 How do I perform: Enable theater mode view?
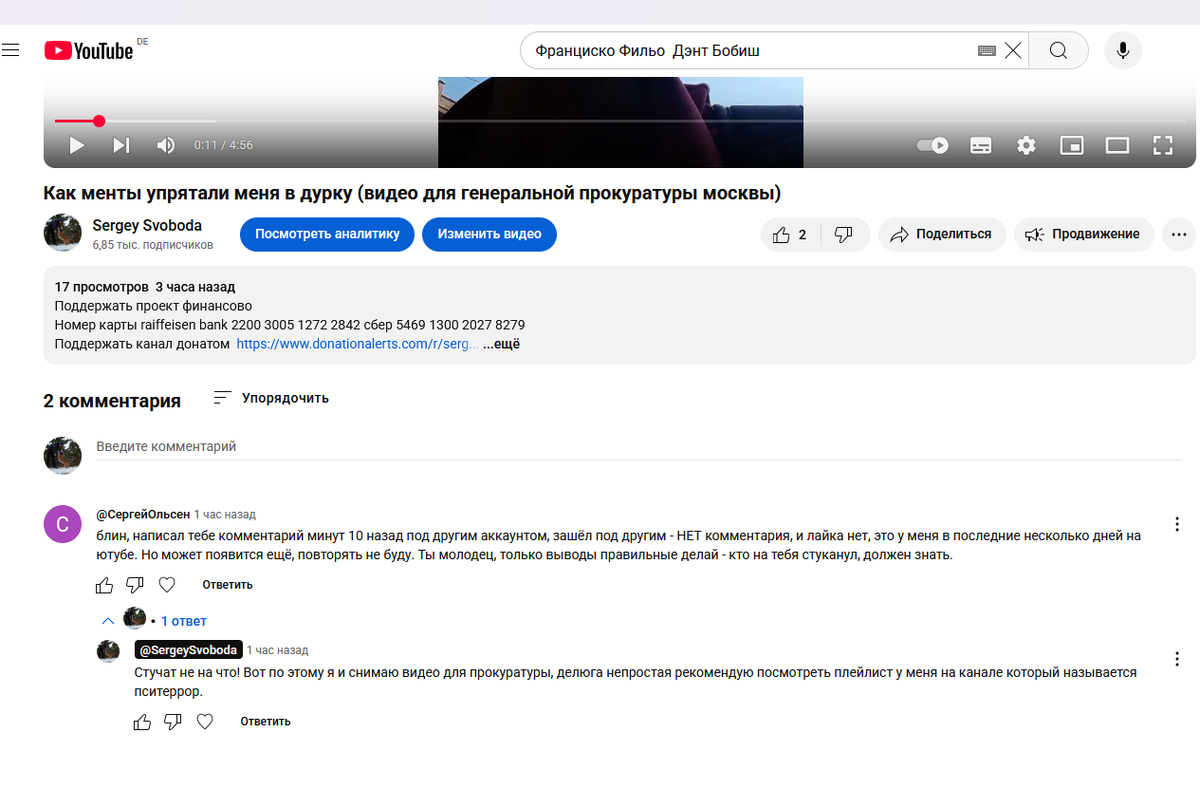1117,145
